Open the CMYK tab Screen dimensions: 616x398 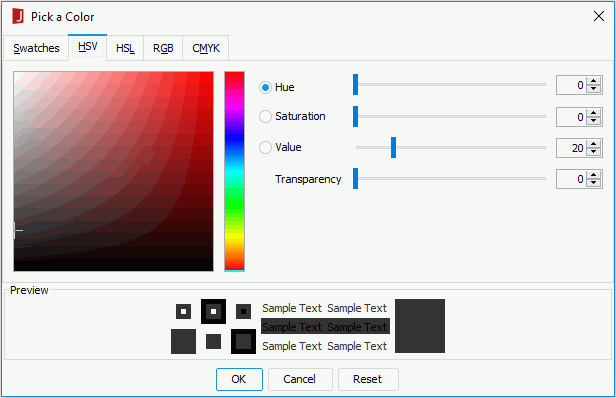coord(206,48)
